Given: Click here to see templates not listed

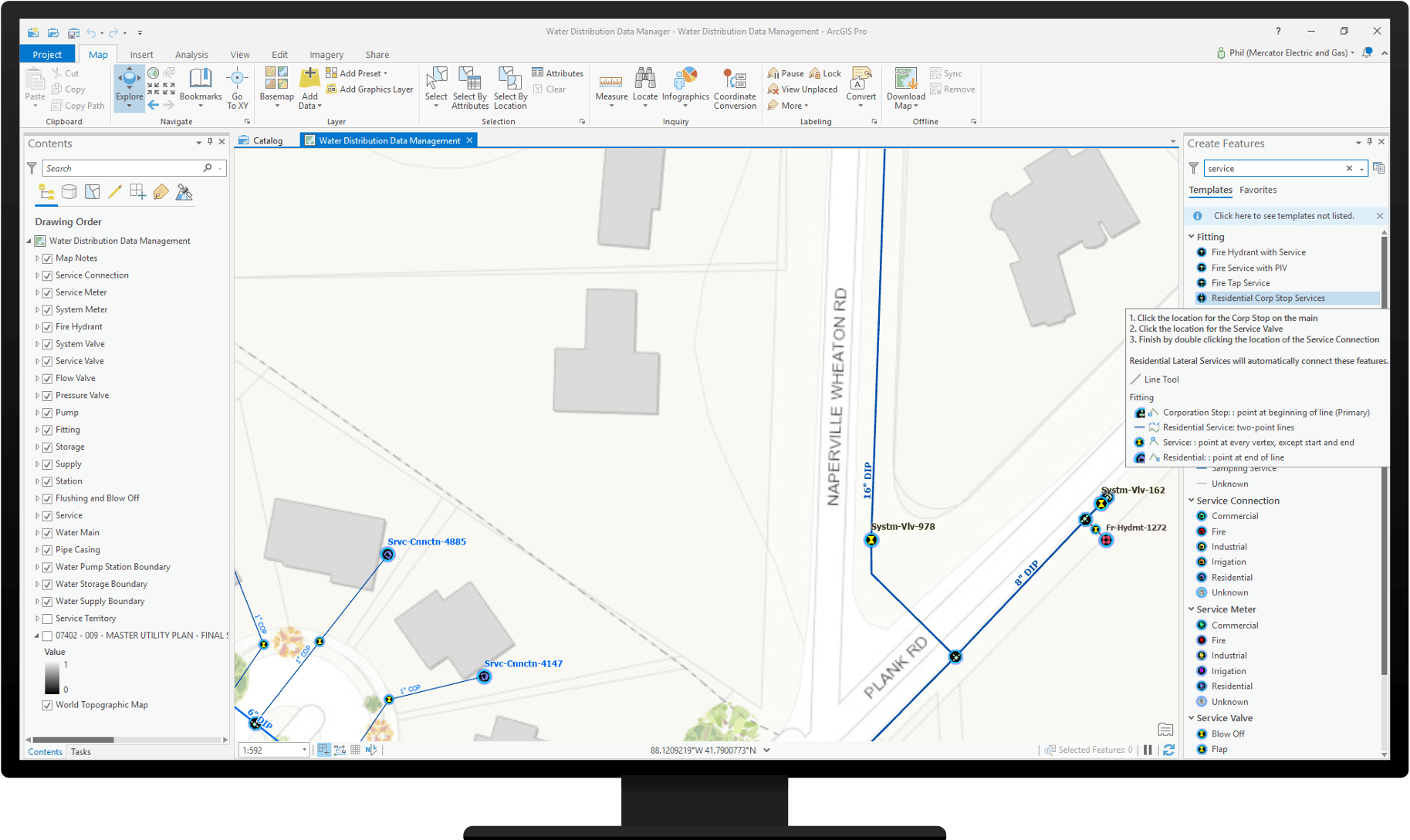Looking at the screenshot, I should pos(1283,216).
